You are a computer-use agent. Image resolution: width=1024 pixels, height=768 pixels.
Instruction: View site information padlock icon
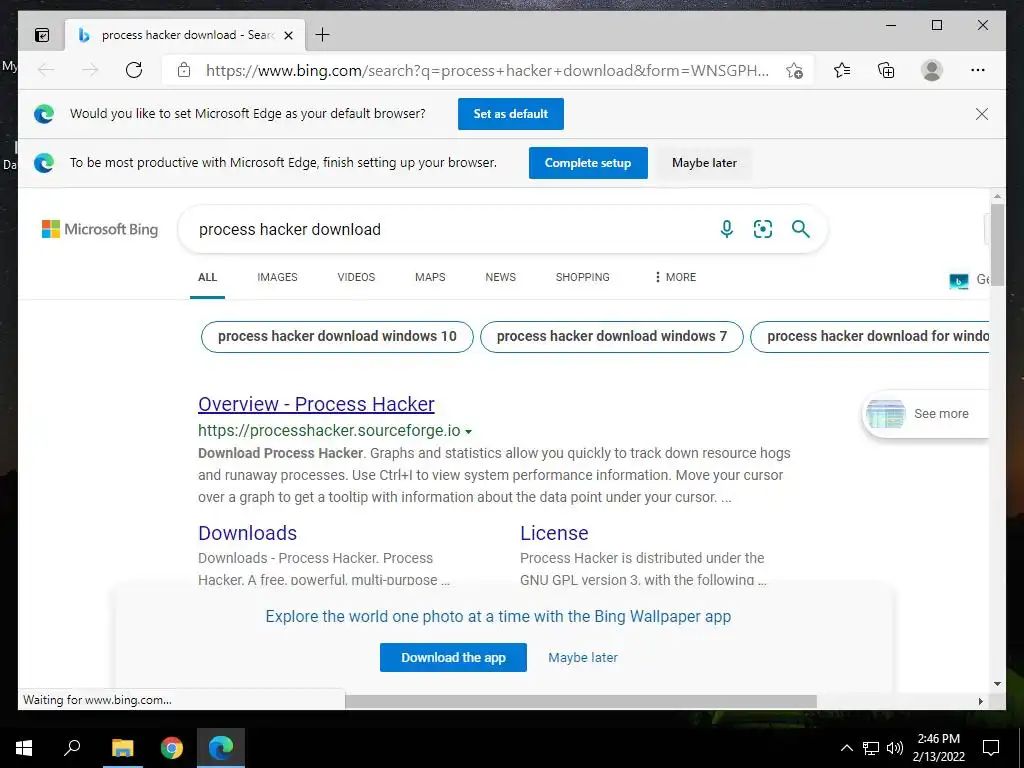pos(184,70)
